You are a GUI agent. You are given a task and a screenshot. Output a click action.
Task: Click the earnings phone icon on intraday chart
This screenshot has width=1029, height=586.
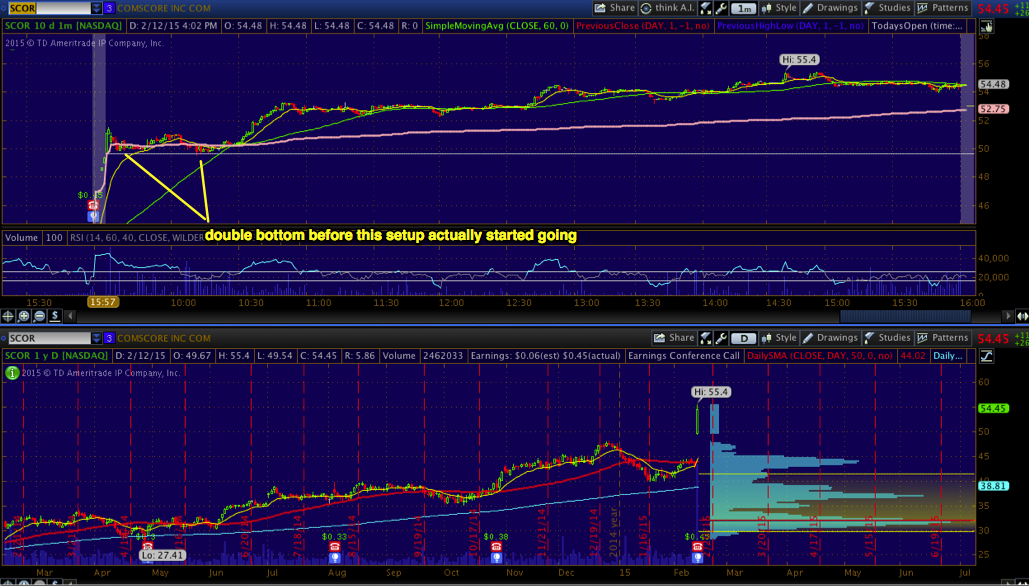[93, 205]
